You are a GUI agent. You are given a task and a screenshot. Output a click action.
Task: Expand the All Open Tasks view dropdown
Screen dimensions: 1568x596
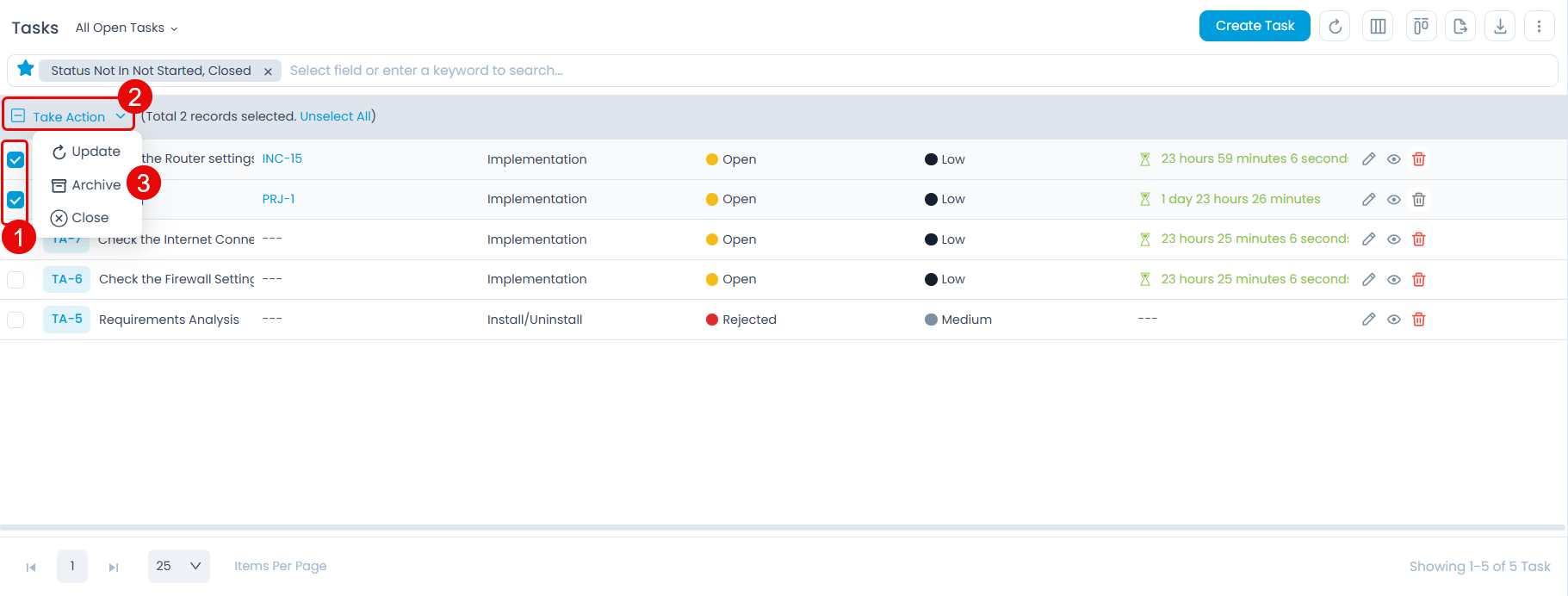(127, 28)
